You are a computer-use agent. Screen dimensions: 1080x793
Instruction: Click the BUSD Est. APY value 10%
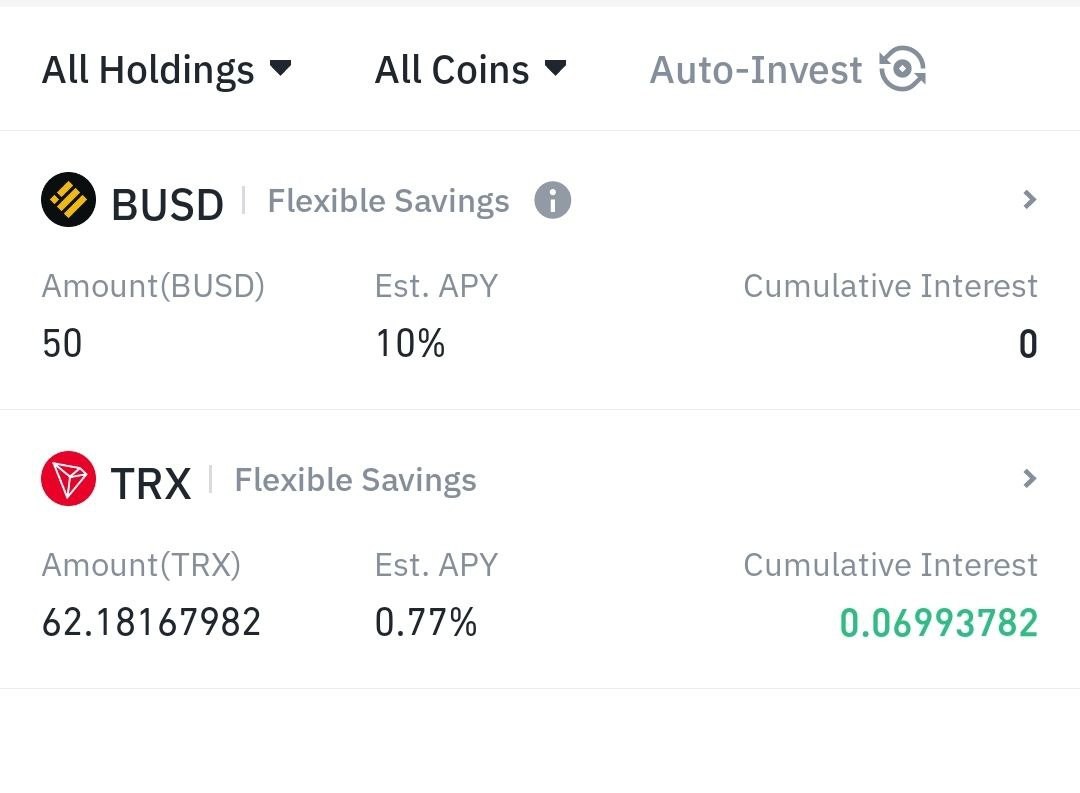click(x=411, y=343)
